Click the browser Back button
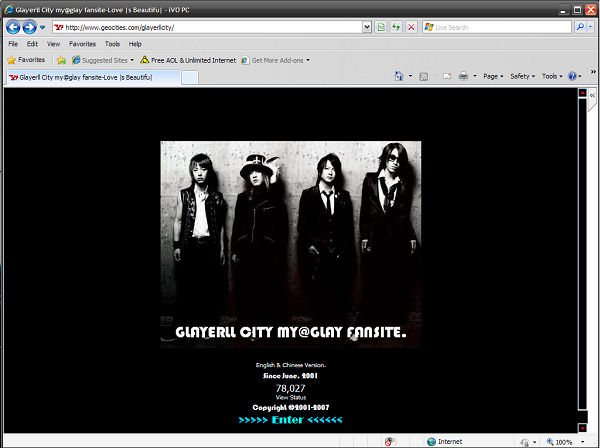 (x=13, y=27)
